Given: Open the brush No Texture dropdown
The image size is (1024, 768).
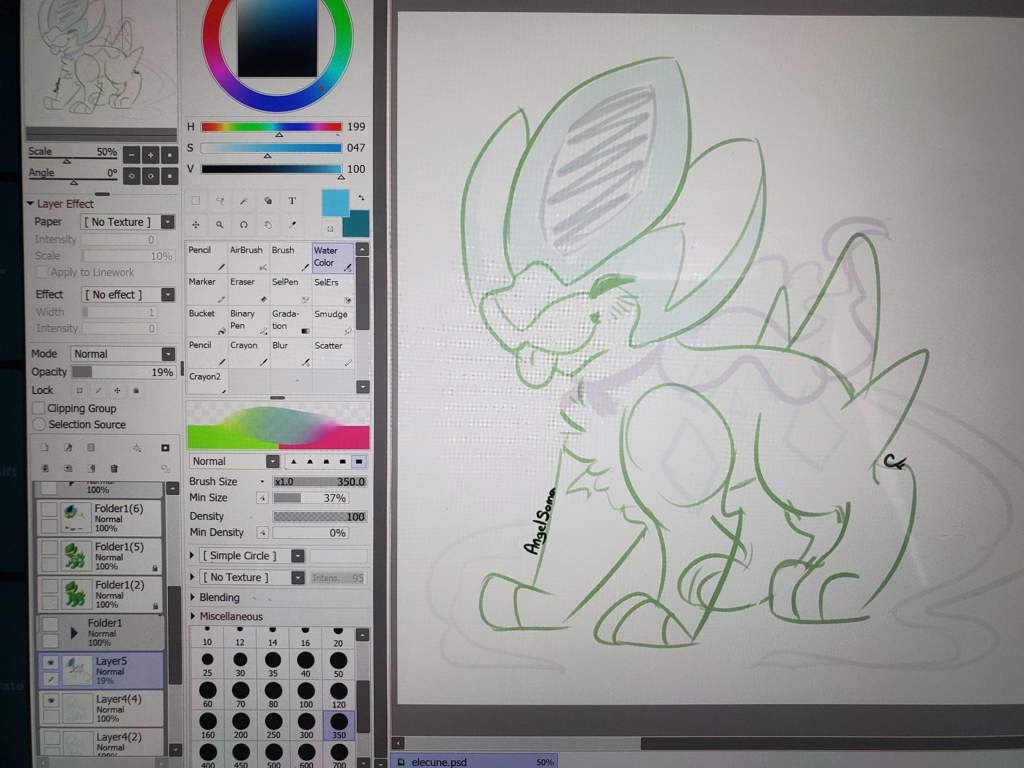Looking at the screenshot, I should pos(298,577).
